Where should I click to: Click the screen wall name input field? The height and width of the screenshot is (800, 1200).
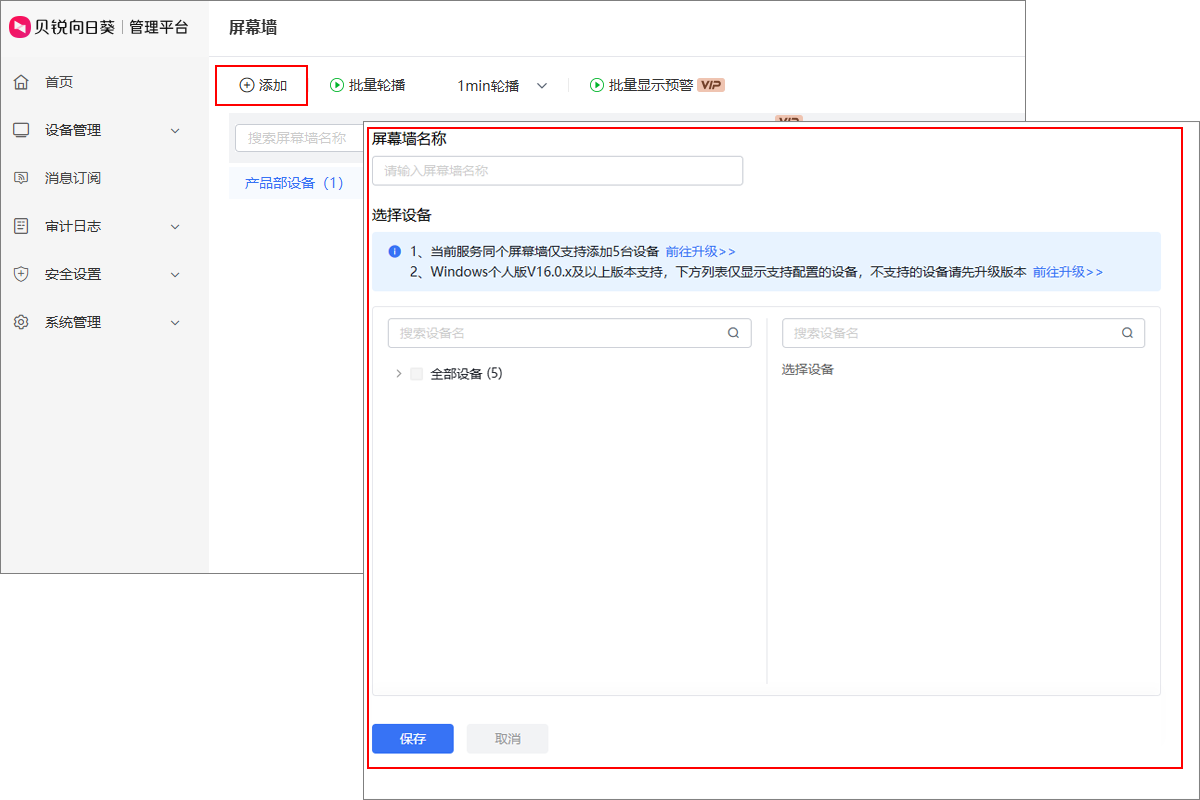(x=557, y=170)
